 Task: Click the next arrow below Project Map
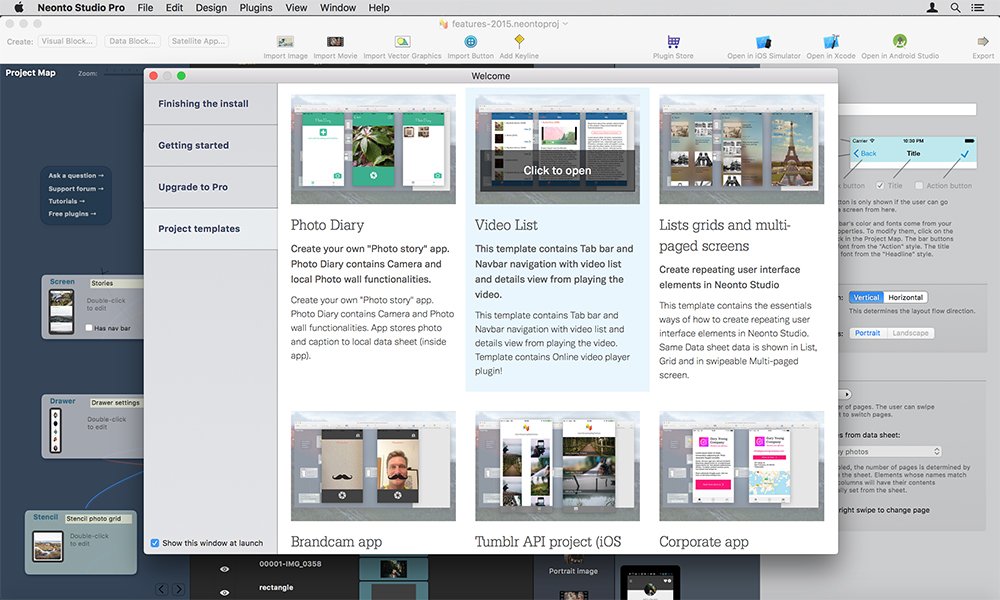(179, 589)
